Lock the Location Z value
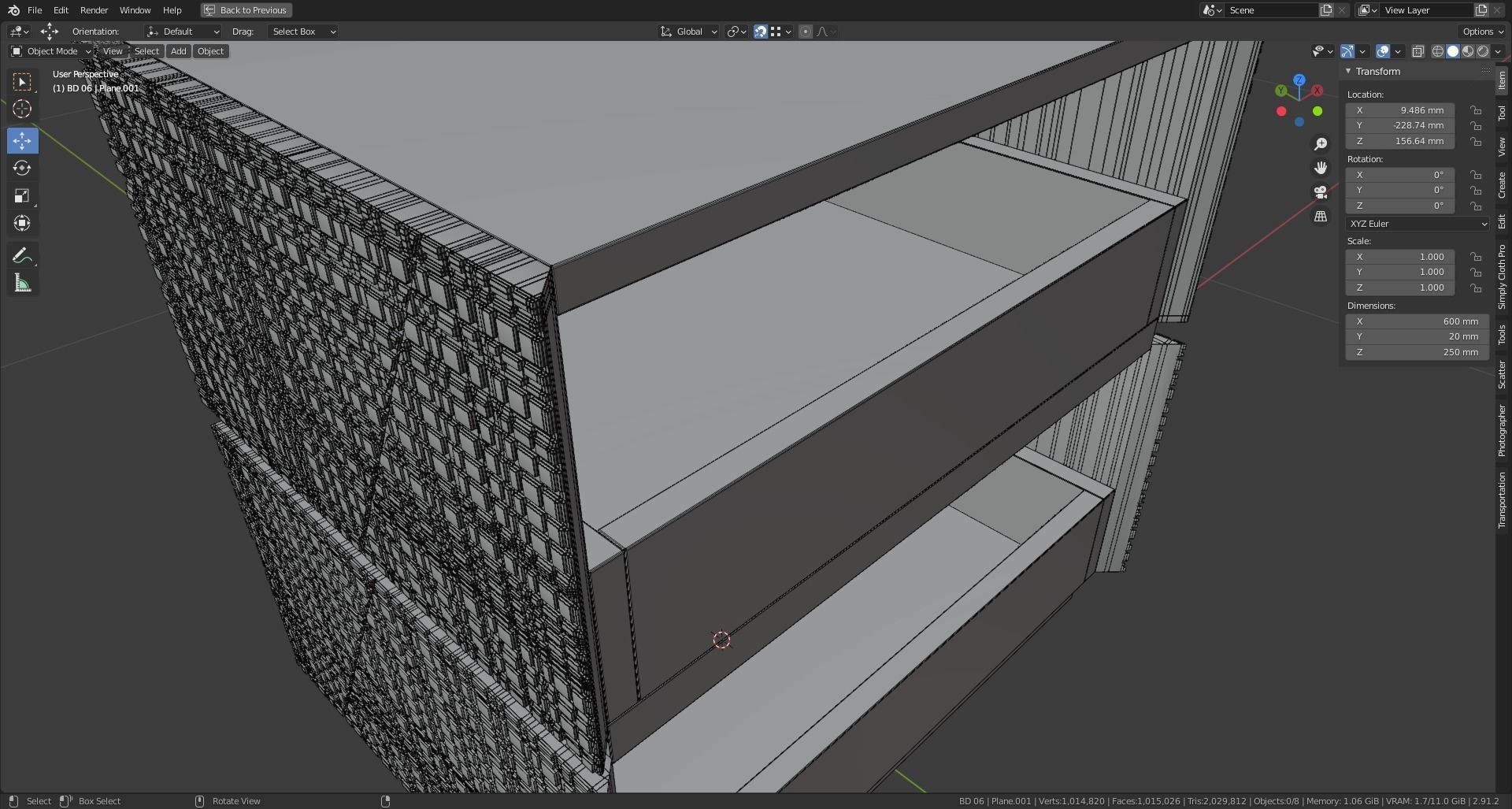 1476,142
